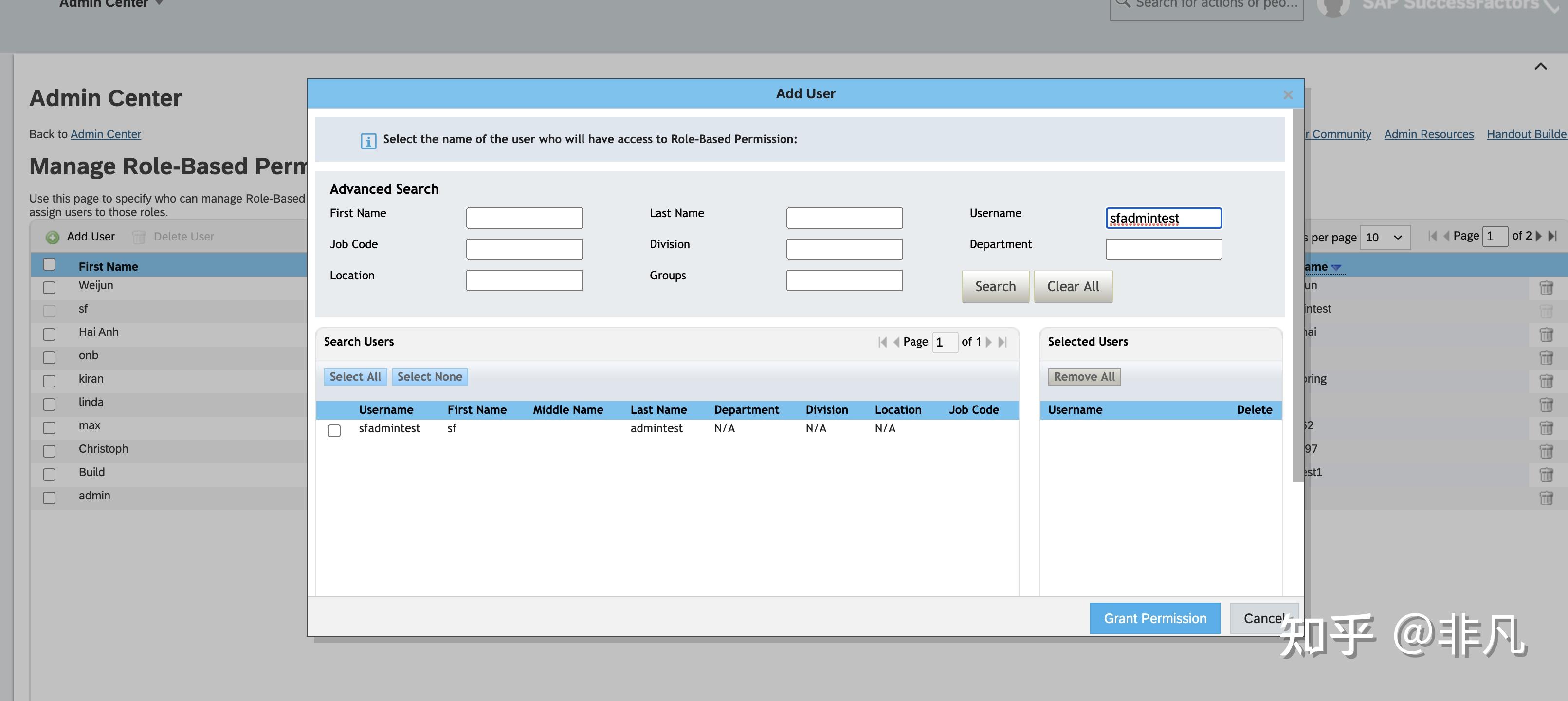Click the collapse chevron at top right
This screenshot has width=1568, height=701.
click(1540, 66)
